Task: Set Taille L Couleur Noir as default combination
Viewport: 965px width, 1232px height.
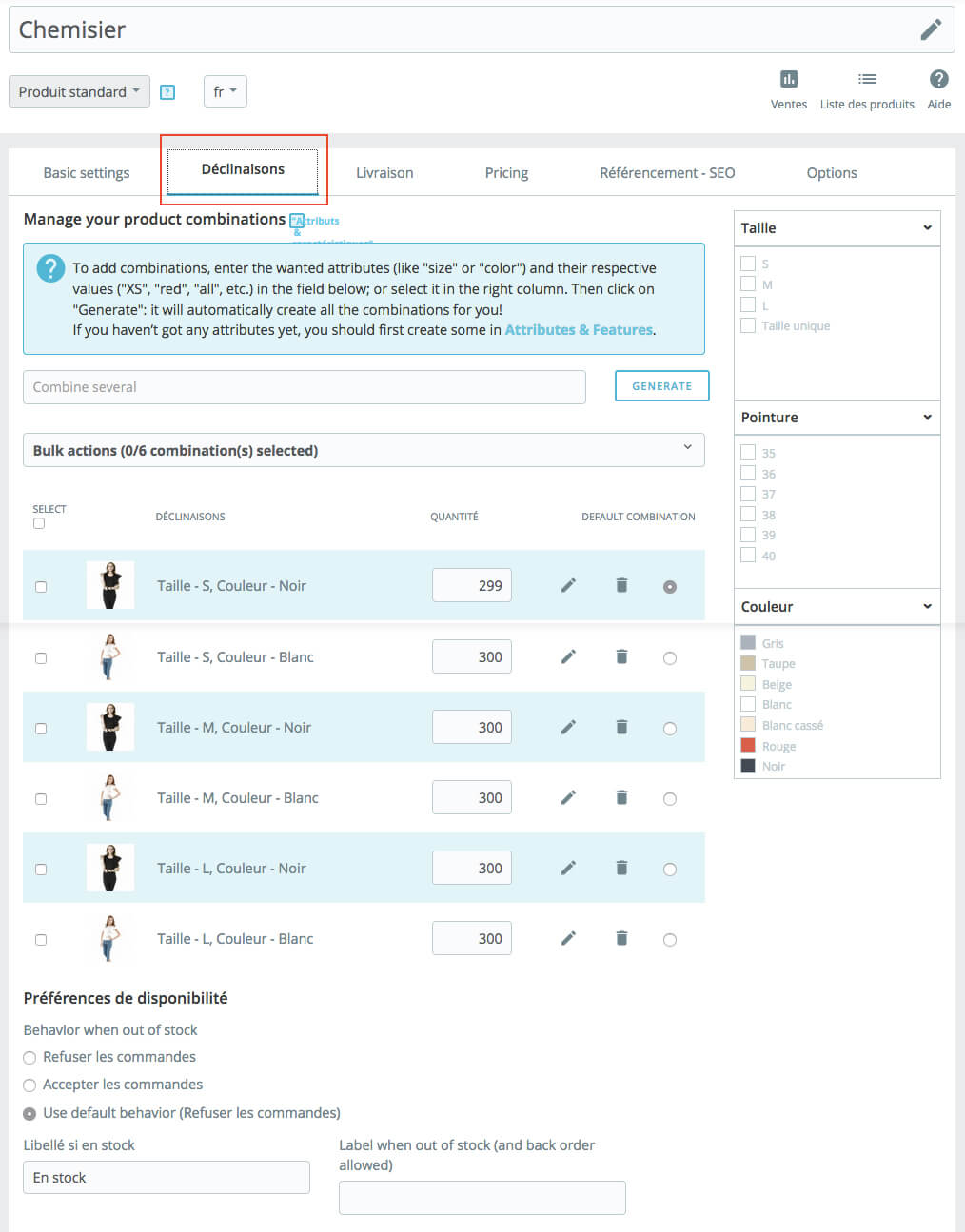Action: (x=670, y=870)
